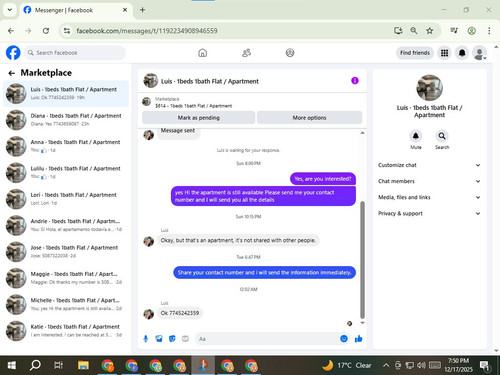Open the browser zoom magnifier icon

(x=414, y=31)
